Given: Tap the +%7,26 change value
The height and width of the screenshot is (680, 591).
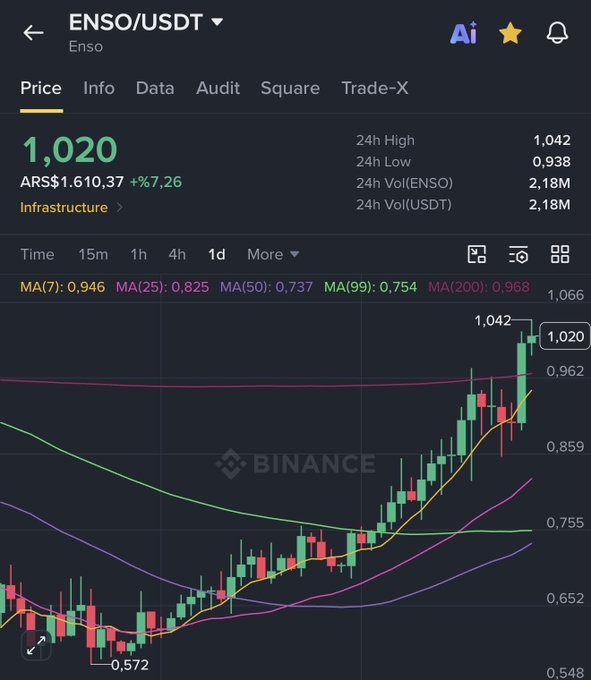Looking at the screenshot, I should (x=156, y=182).
